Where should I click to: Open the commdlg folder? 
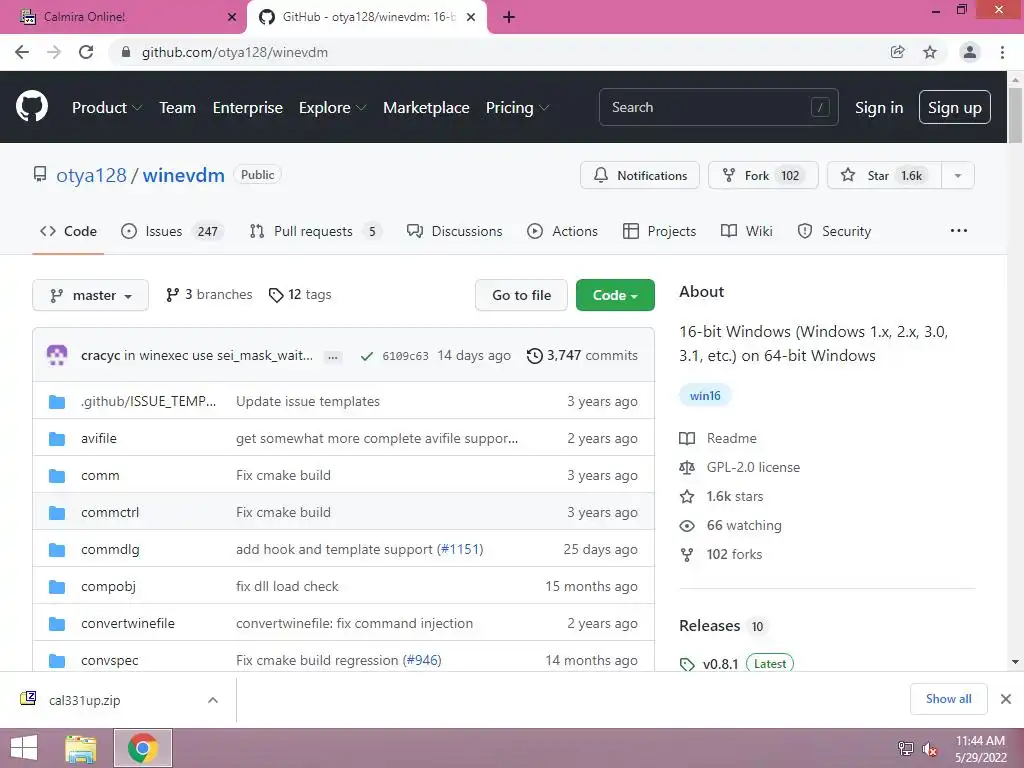(x=110, y=549)
